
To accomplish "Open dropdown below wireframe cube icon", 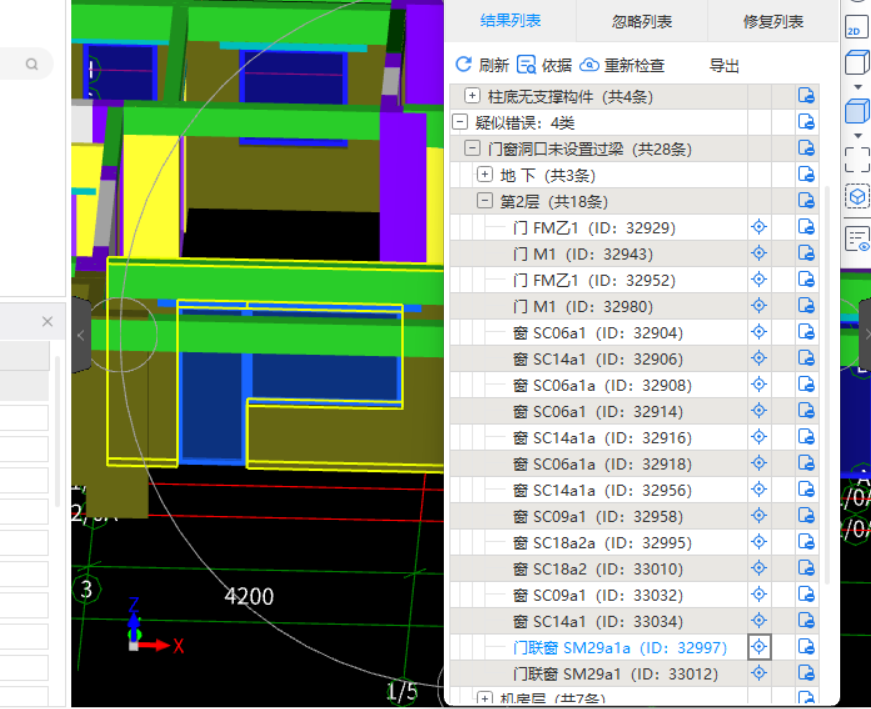I will [858, 87].
